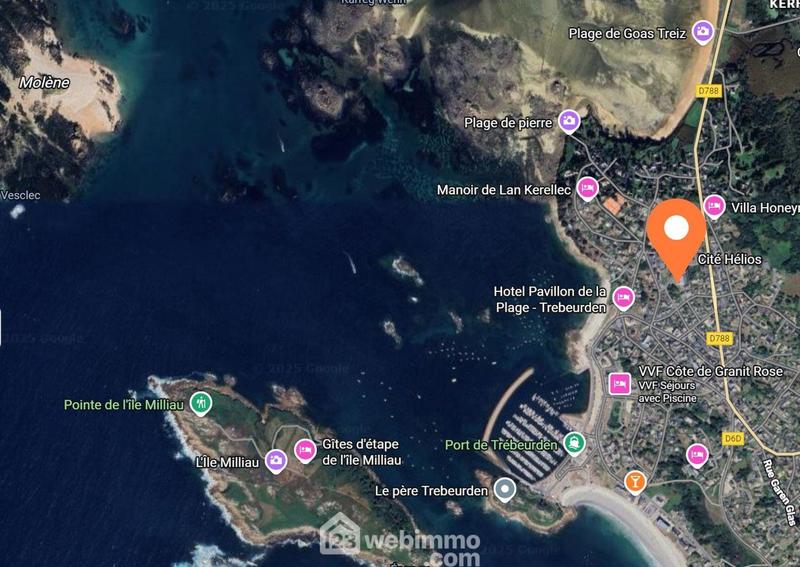Click the VVF Côte de Granit Rose icon
This screenshot has width=800, height=567.
click(619, 384)
